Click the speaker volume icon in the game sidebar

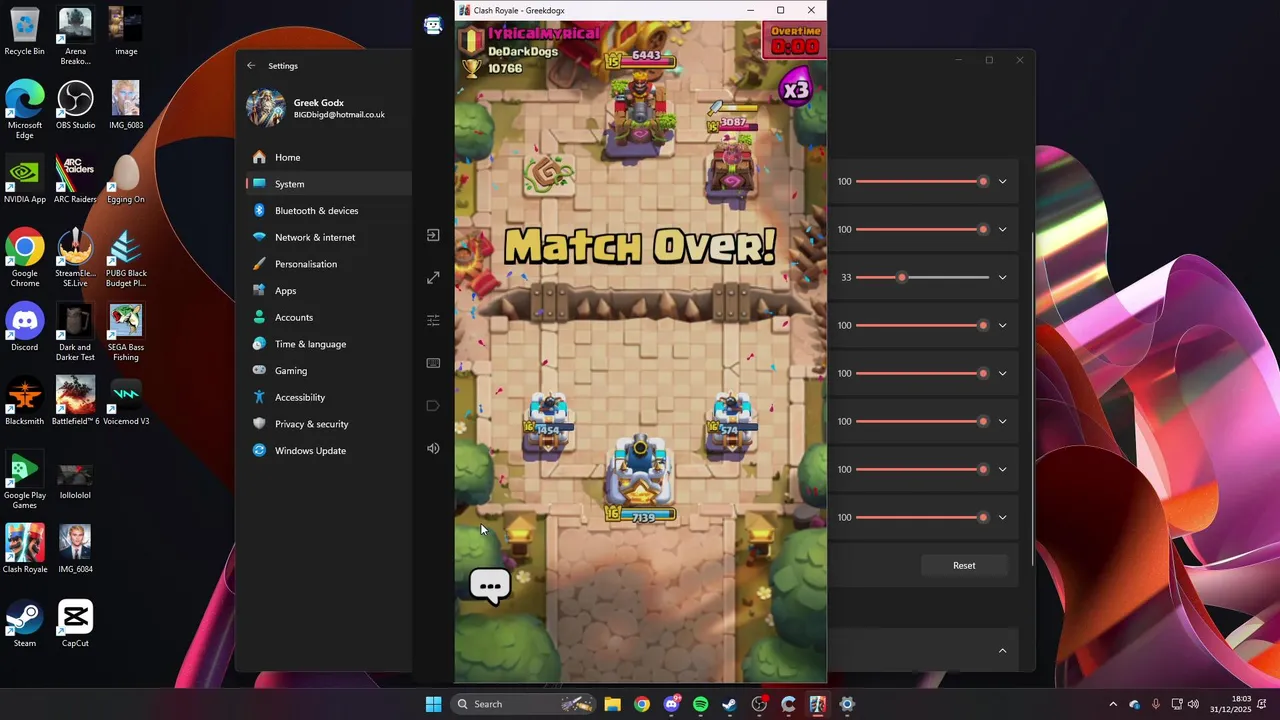pyautogui.click(x=433, y=448)
